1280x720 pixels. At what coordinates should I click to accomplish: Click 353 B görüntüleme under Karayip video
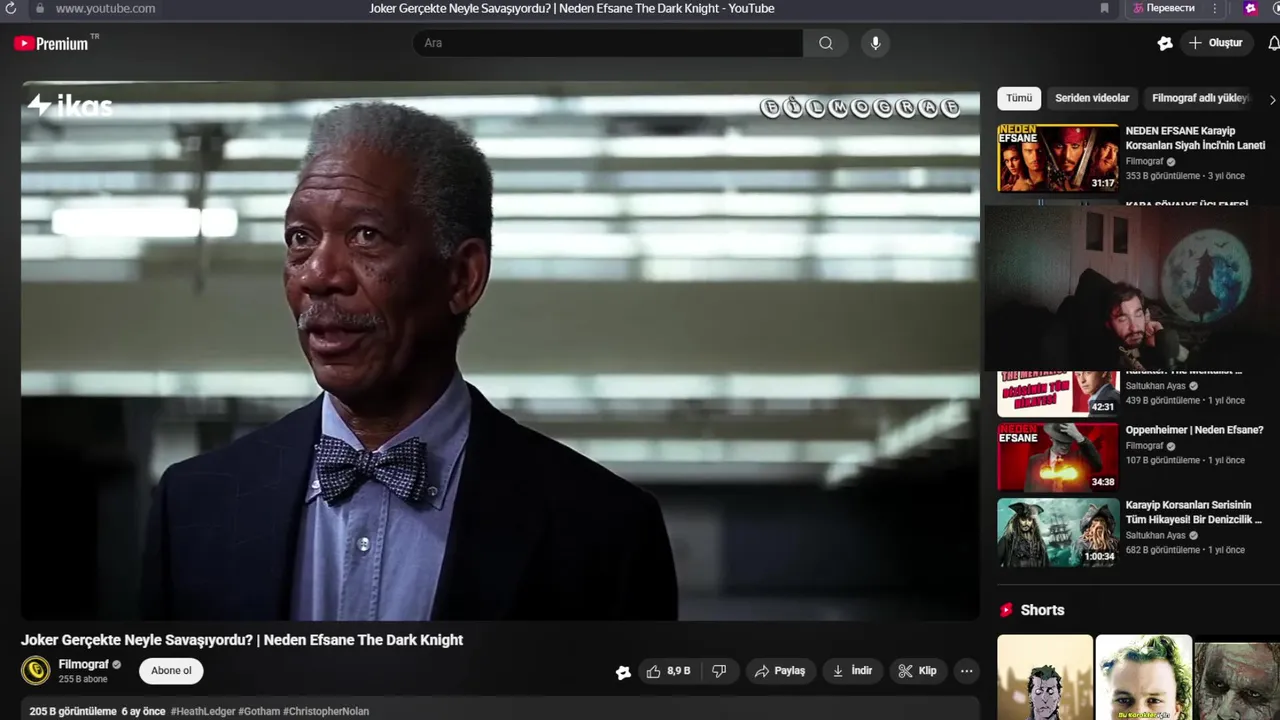click(1163, 176)
